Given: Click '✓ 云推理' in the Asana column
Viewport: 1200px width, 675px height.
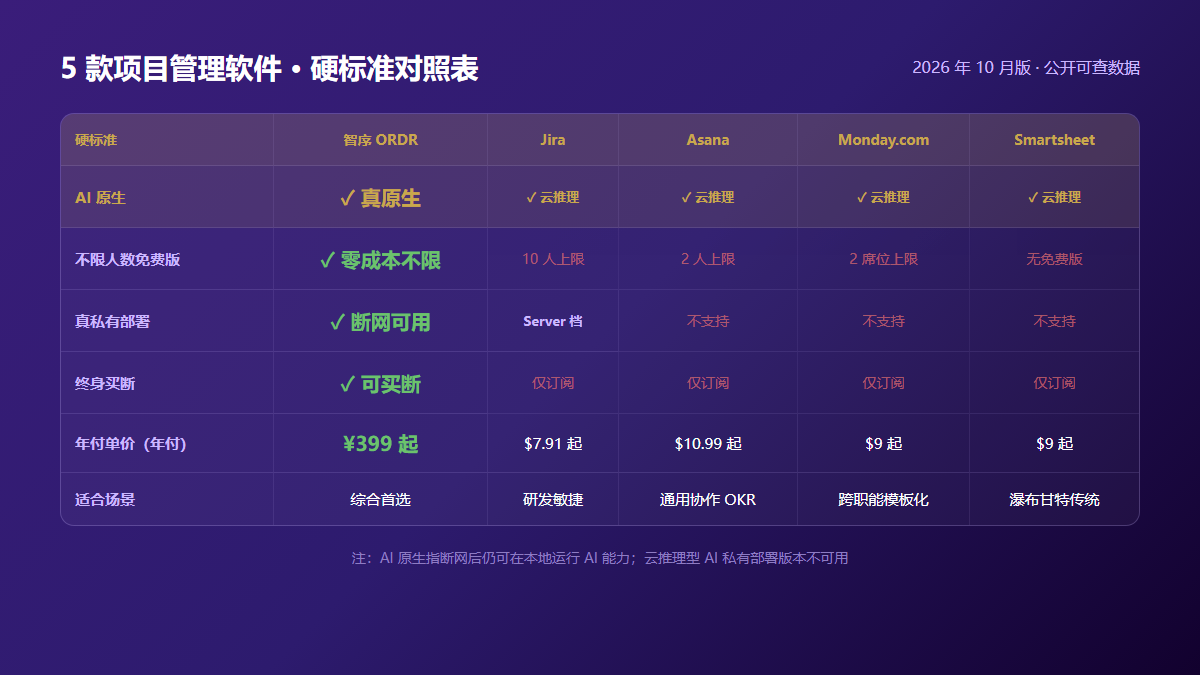Looking at the screenshot, I should click(x=708, y=198).
